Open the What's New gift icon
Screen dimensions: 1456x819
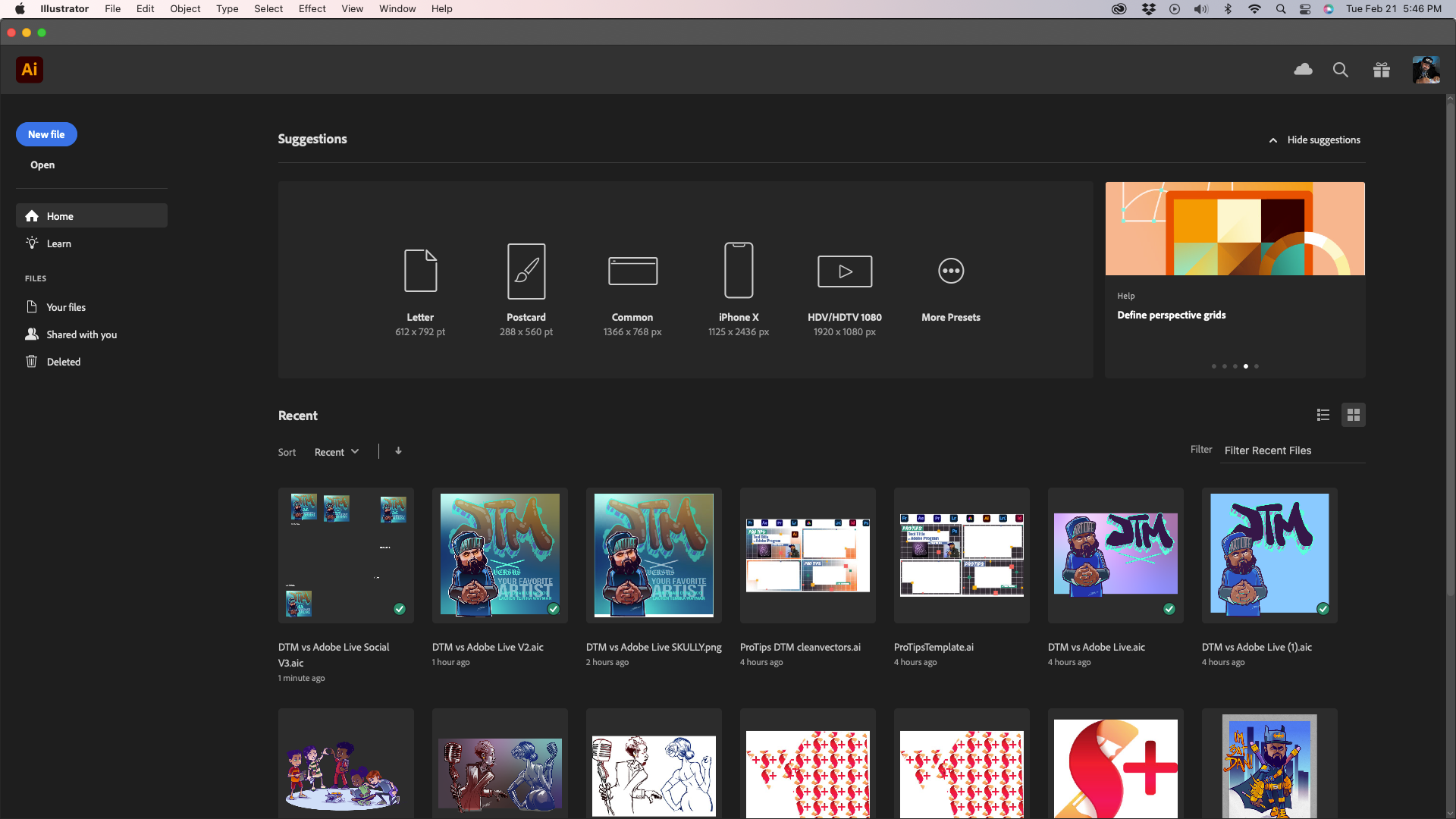click(x=1382, y=70)
